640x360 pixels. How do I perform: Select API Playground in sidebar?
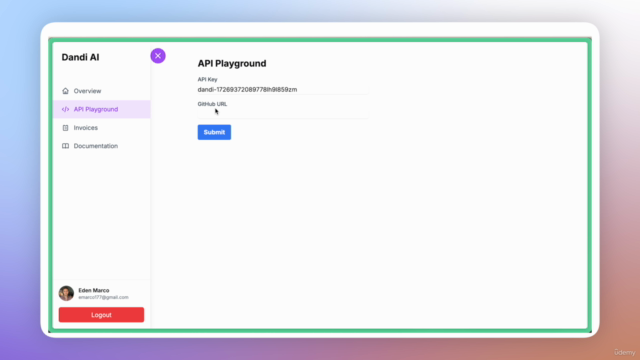102,109
